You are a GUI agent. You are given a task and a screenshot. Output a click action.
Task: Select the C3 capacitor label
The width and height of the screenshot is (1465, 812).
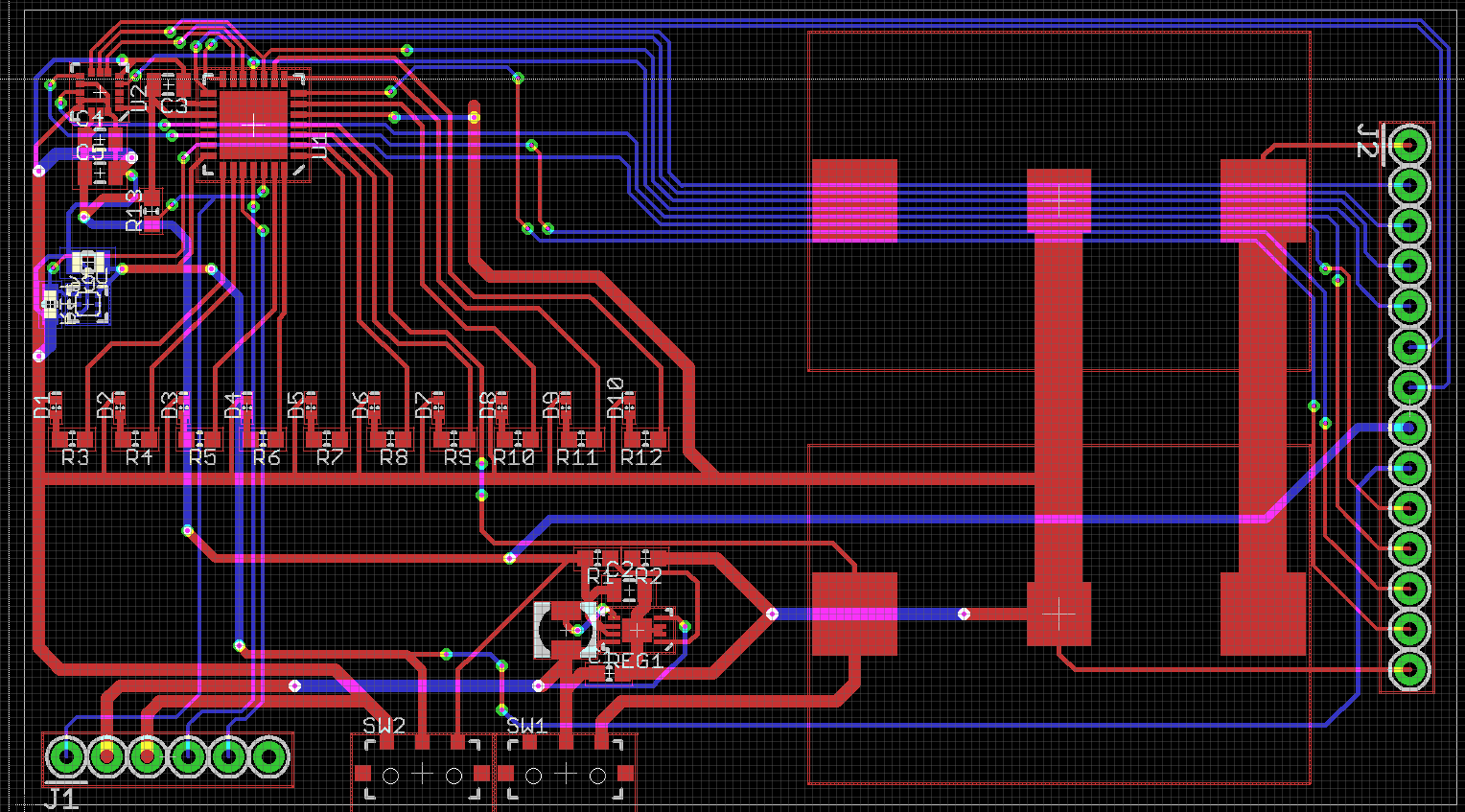[x=174, y=105]
